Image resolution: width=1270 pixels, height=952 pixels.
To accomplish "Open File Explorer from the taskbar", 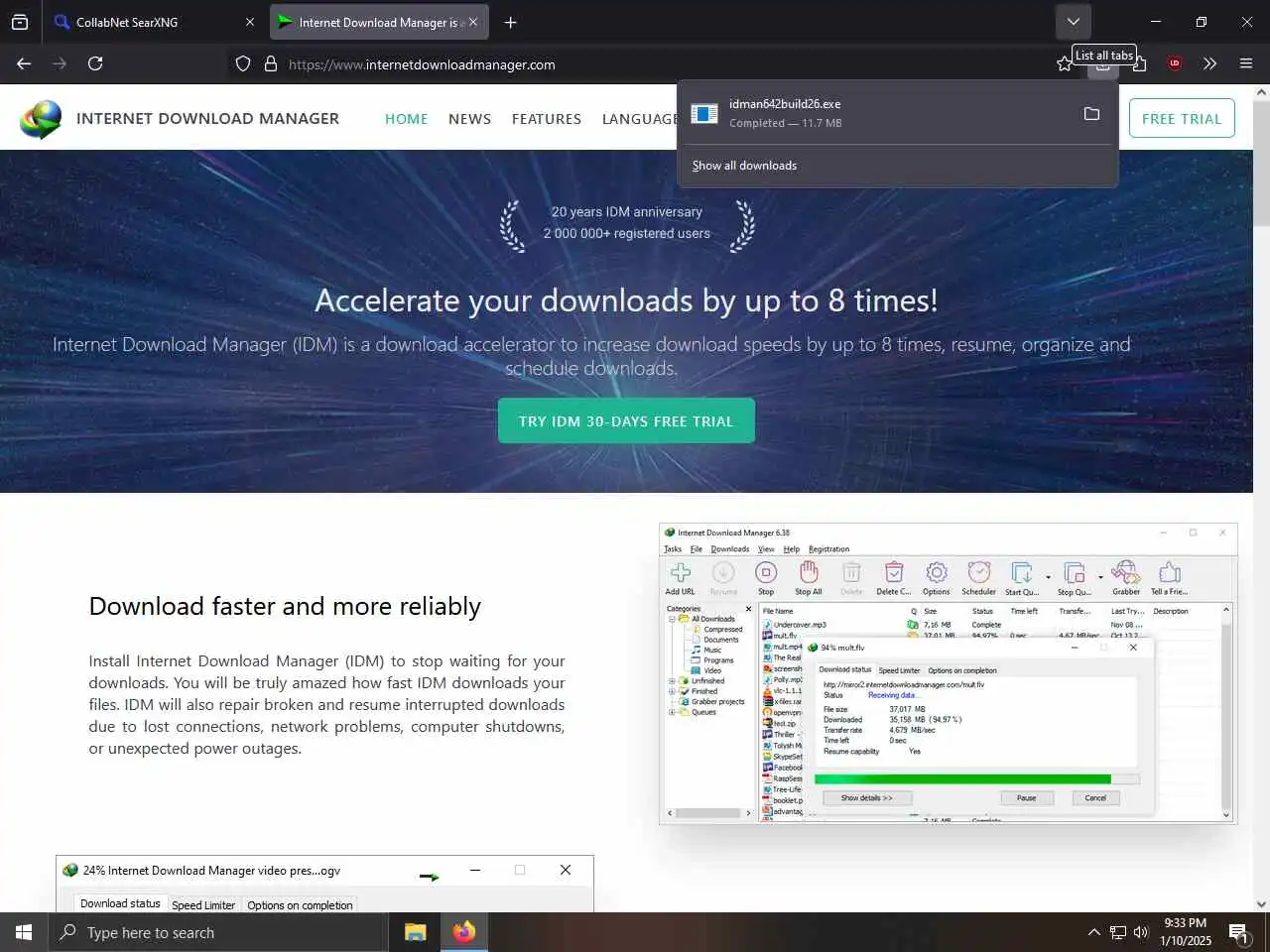I will (x=415, y=932).
